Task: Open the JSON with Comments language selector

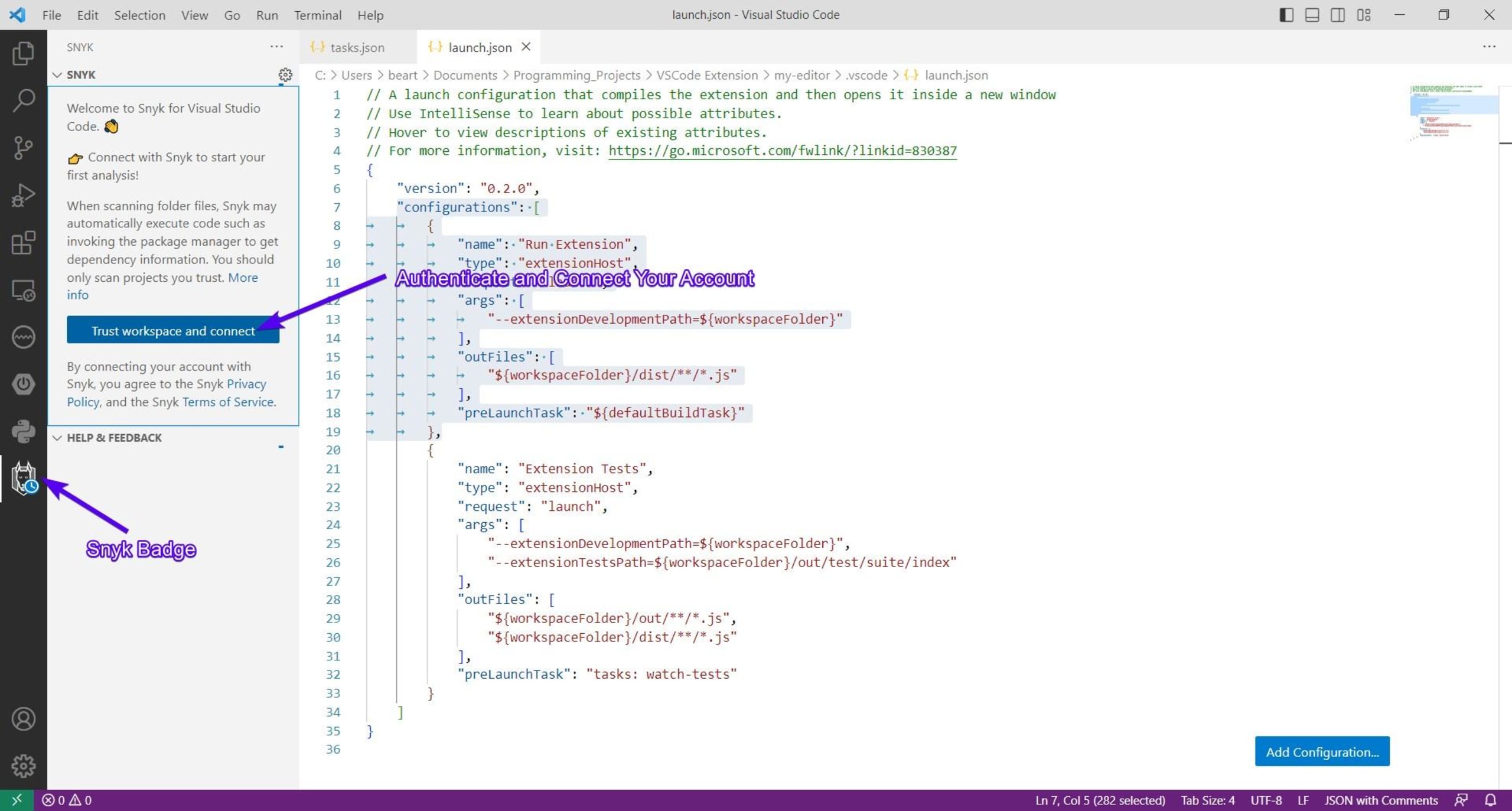Action: click(1380, 800)
